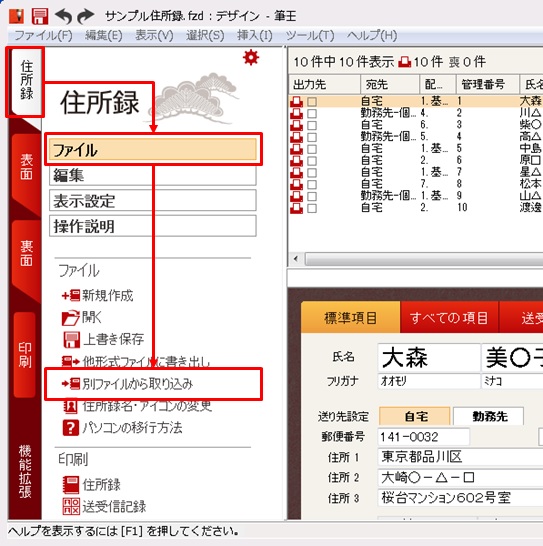Tick the checkbox in row 4
This screenshot has width=543, height=546.
(312, 137)
